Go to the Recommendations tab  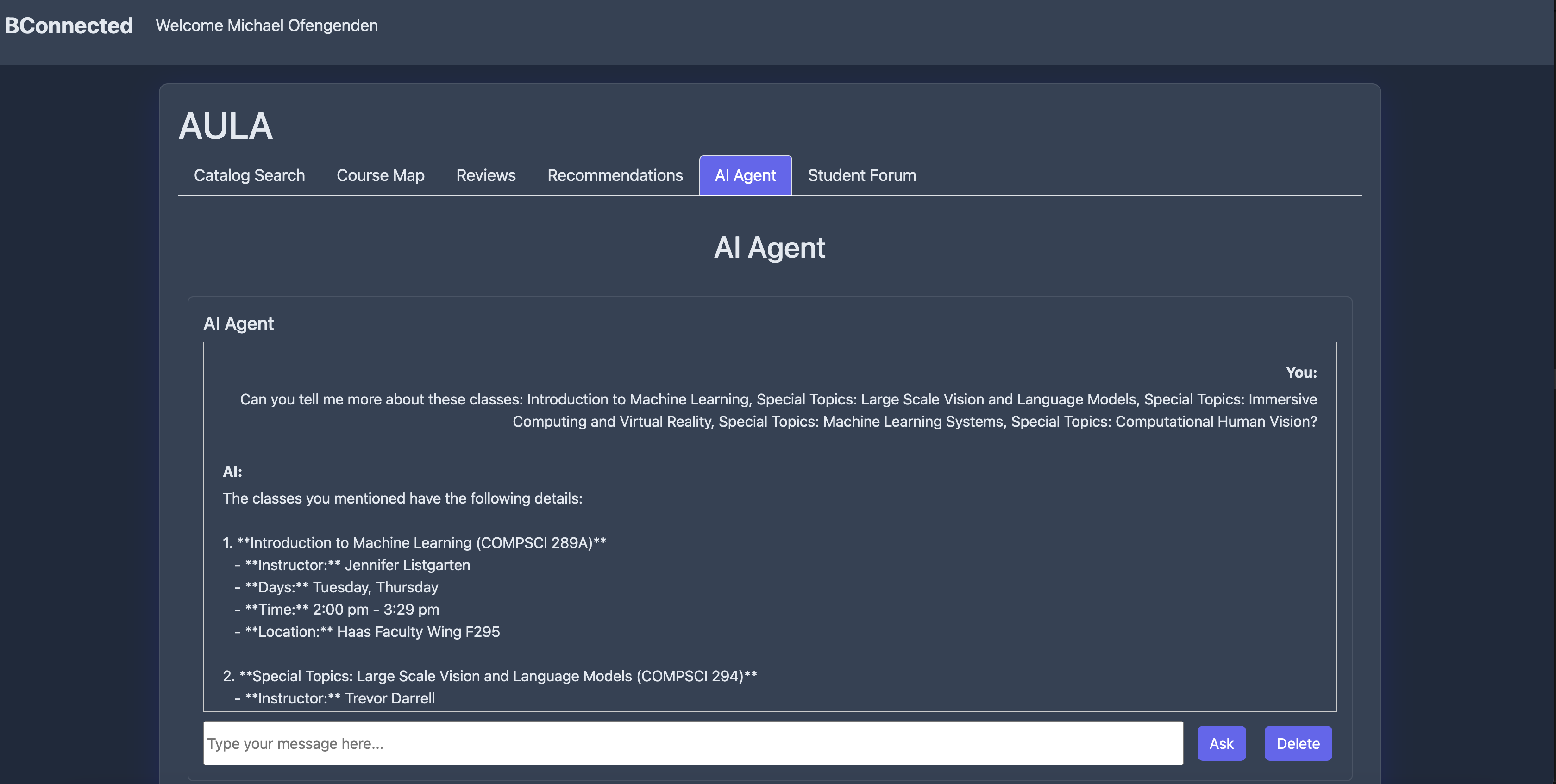(615, 175)
